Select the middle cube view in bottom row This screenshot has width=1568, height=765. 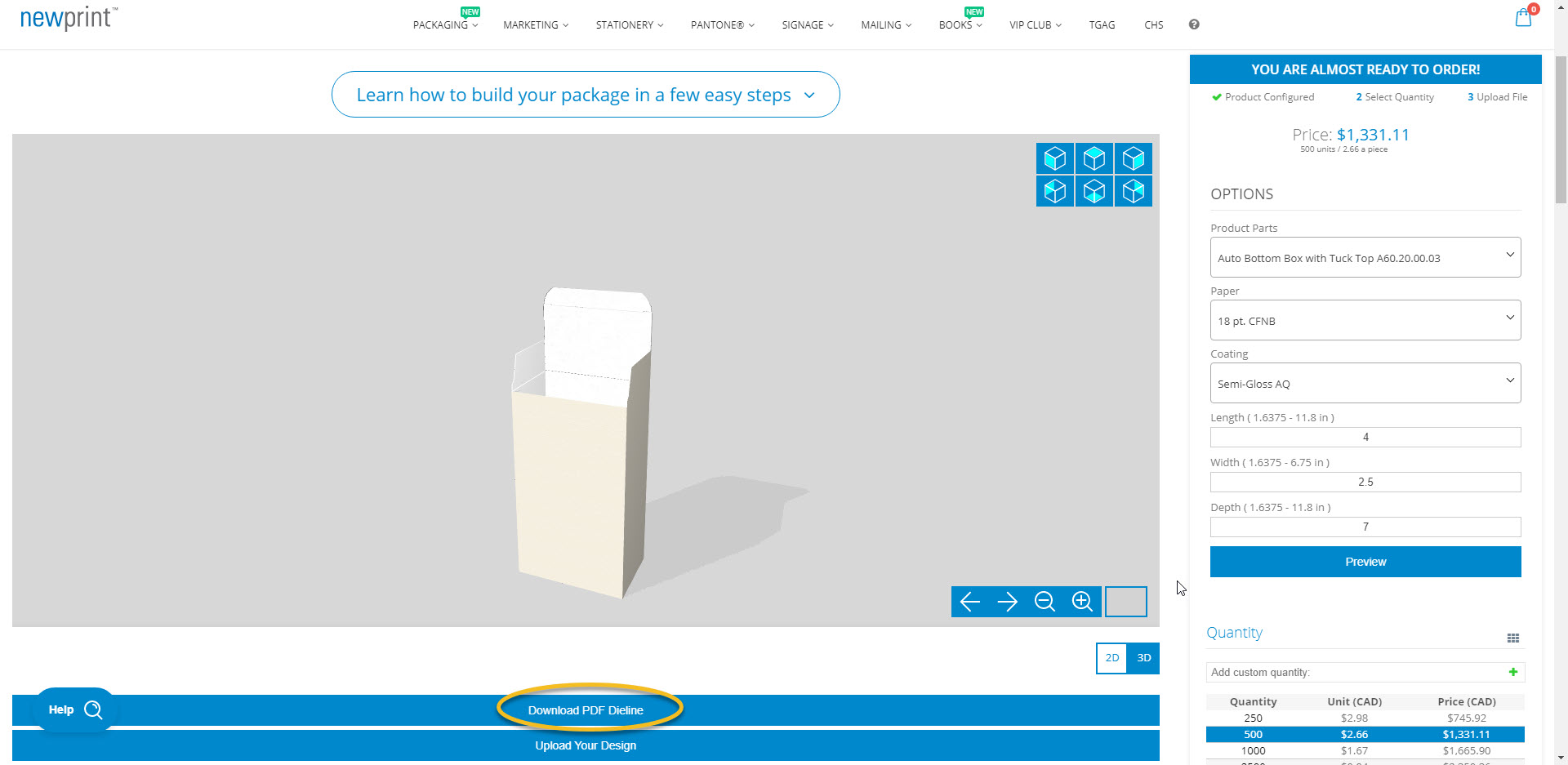(x=1094, y=192)
